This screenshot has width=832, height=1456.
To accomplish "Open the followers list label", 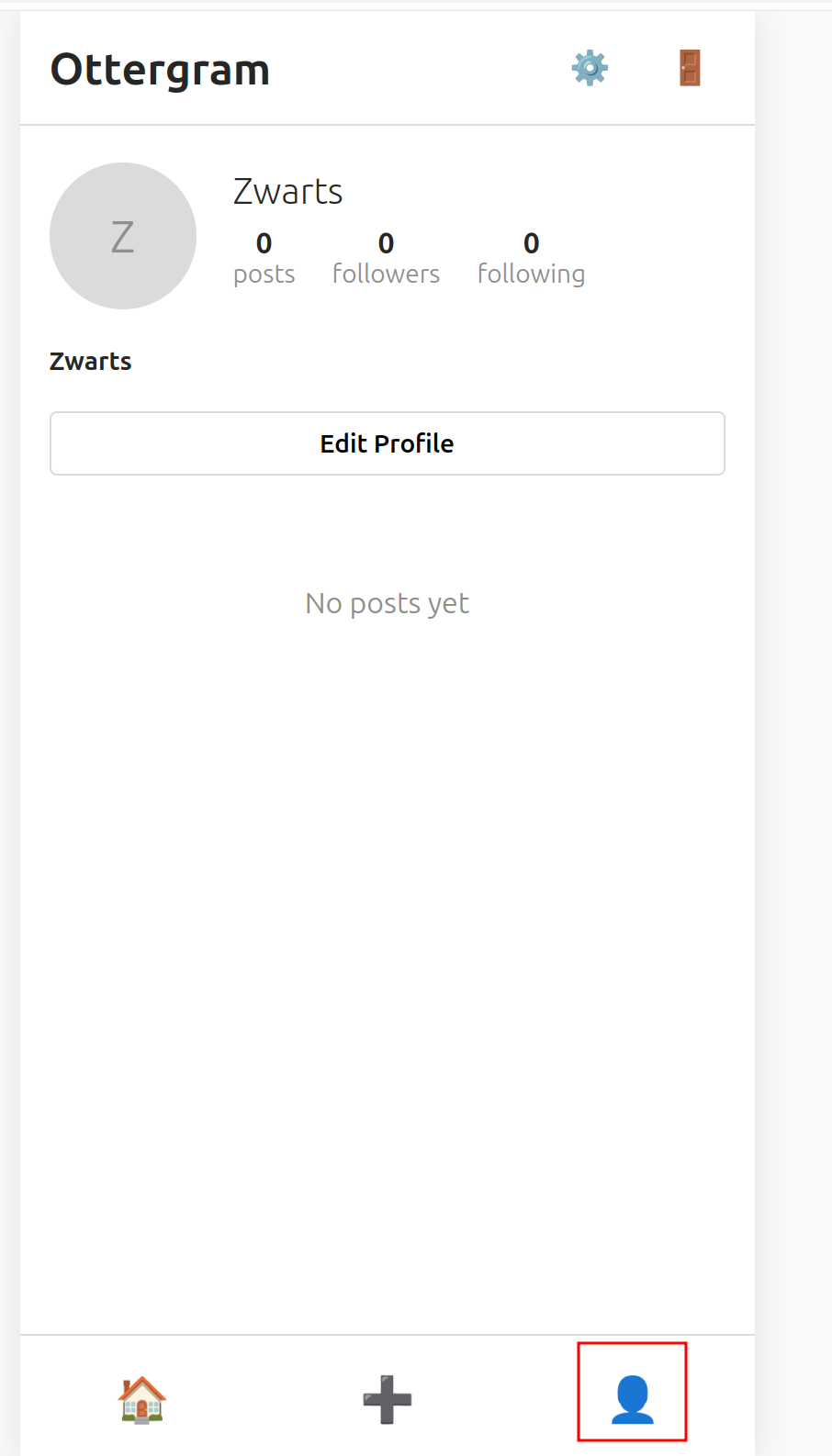I will tap(386, 274).
